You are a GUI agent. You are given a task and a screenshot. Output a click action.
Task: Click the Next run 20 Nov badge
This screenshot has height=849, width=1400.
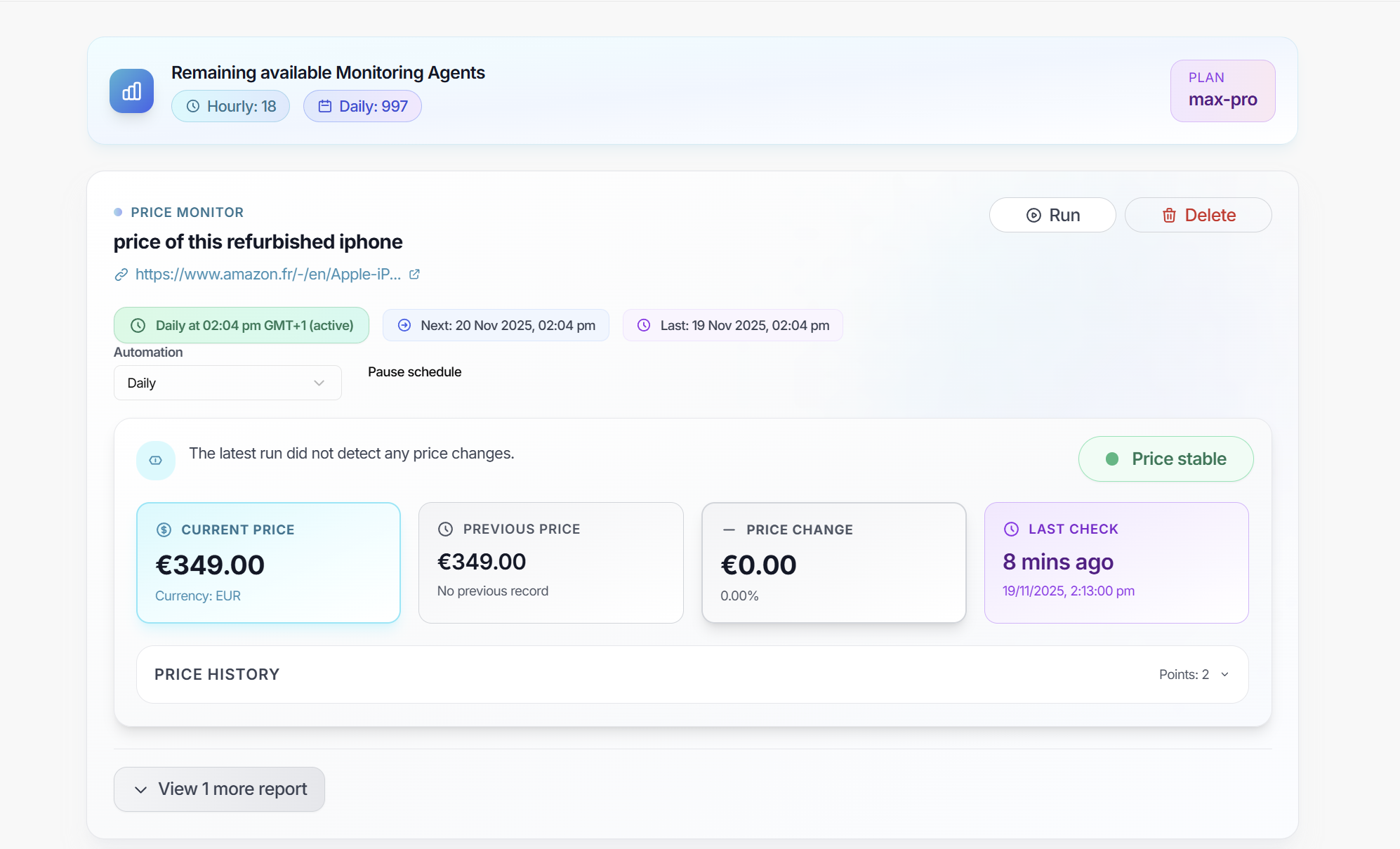pyautogui.click(x=496, y=325)
